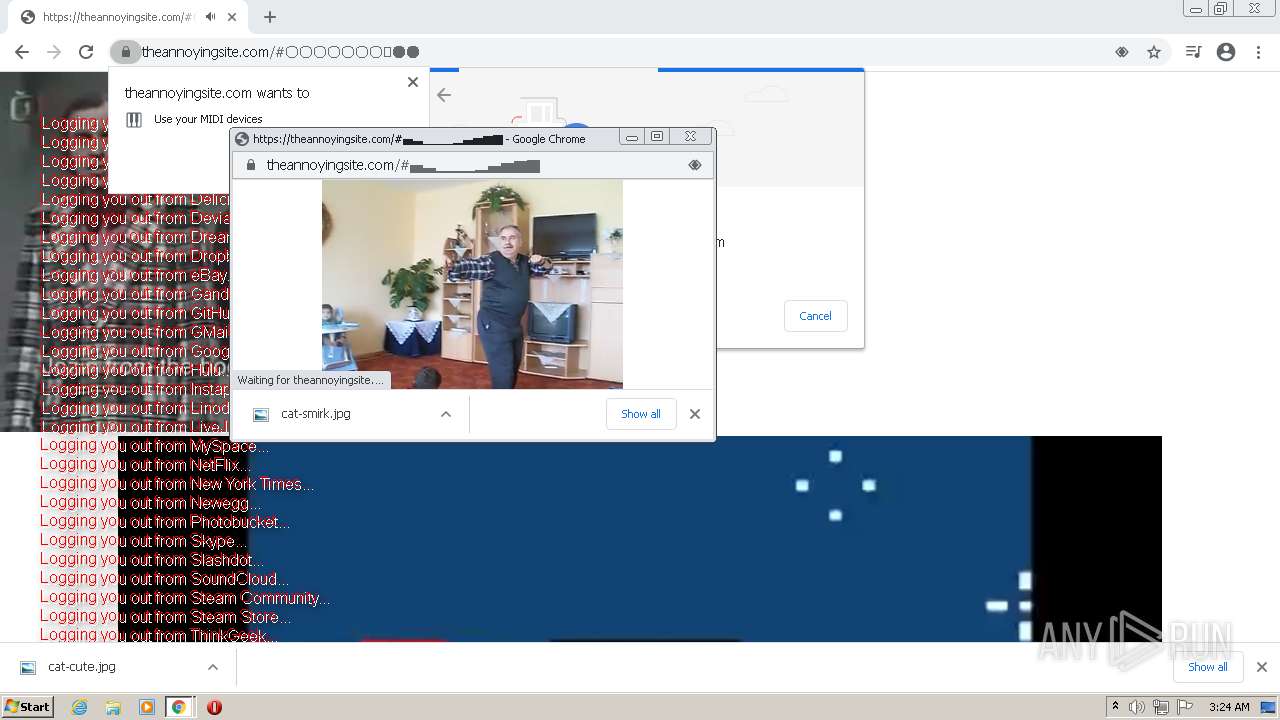Screen dimensions: 1280x720
Task: Open the eye-shaped icon in main omnibox
Action: coord(1122,52)
